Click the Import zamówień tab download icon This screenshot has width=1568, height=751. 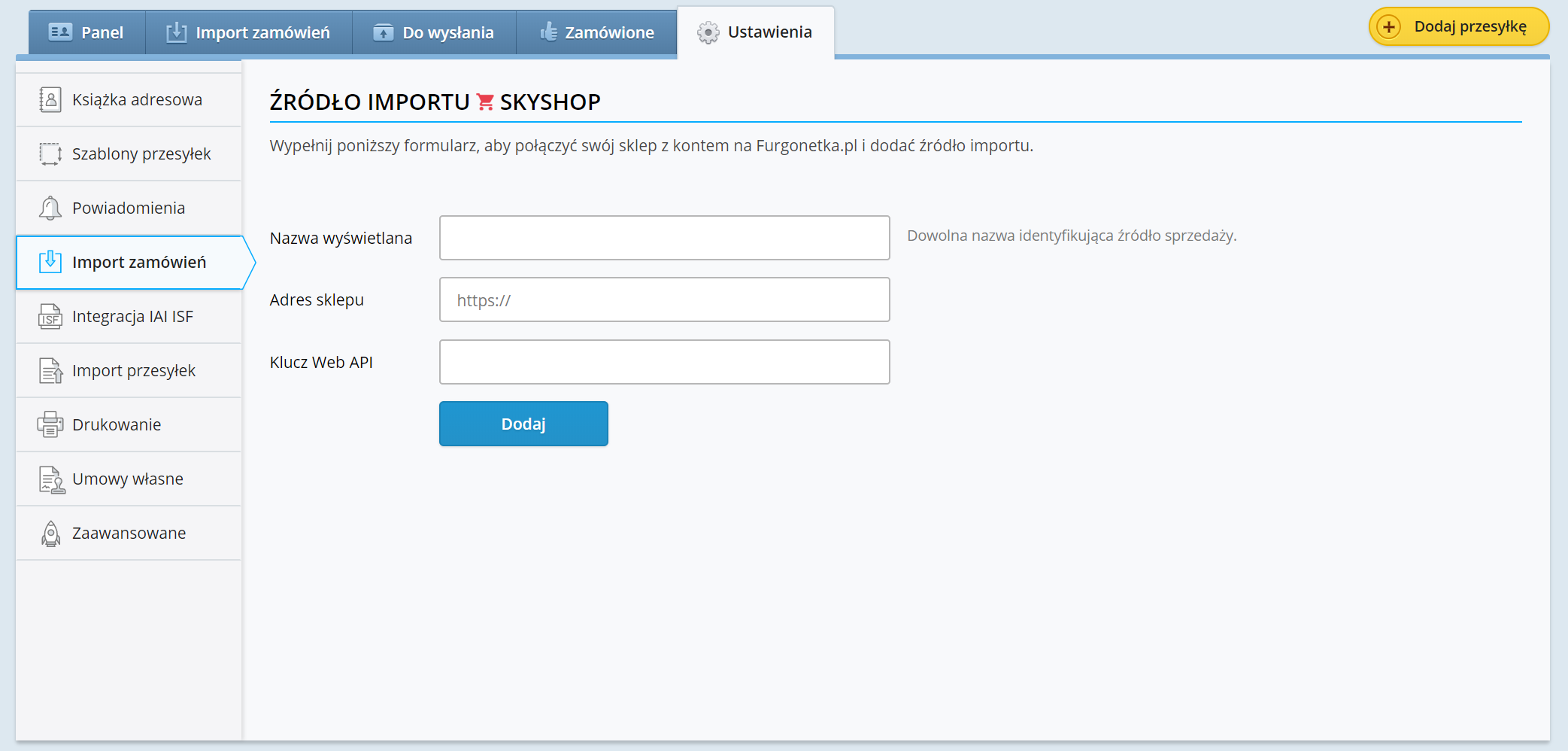pos(176,32)
